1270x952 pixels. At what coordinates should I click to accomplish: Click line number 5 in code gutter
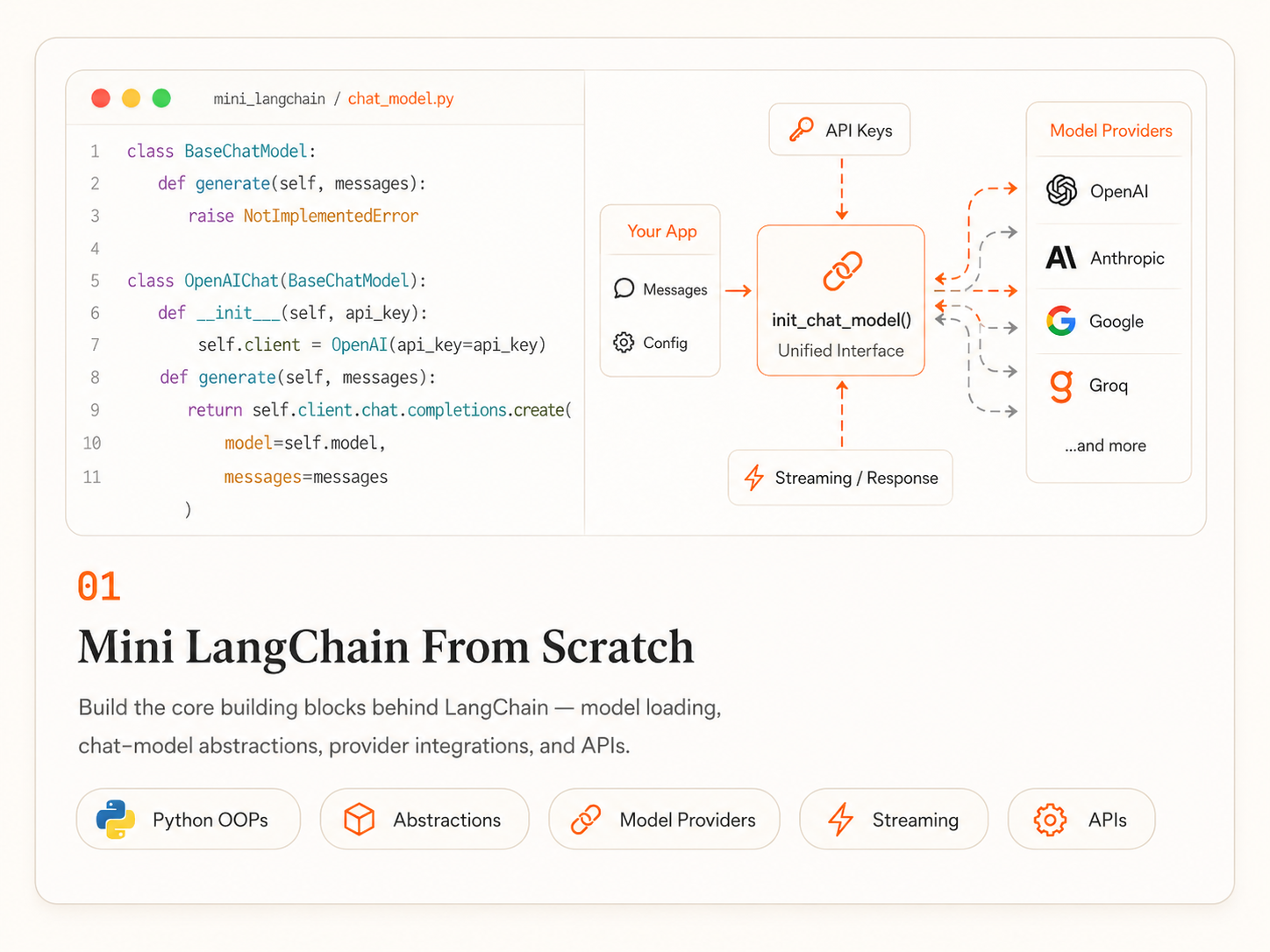[x=95, y=281]
